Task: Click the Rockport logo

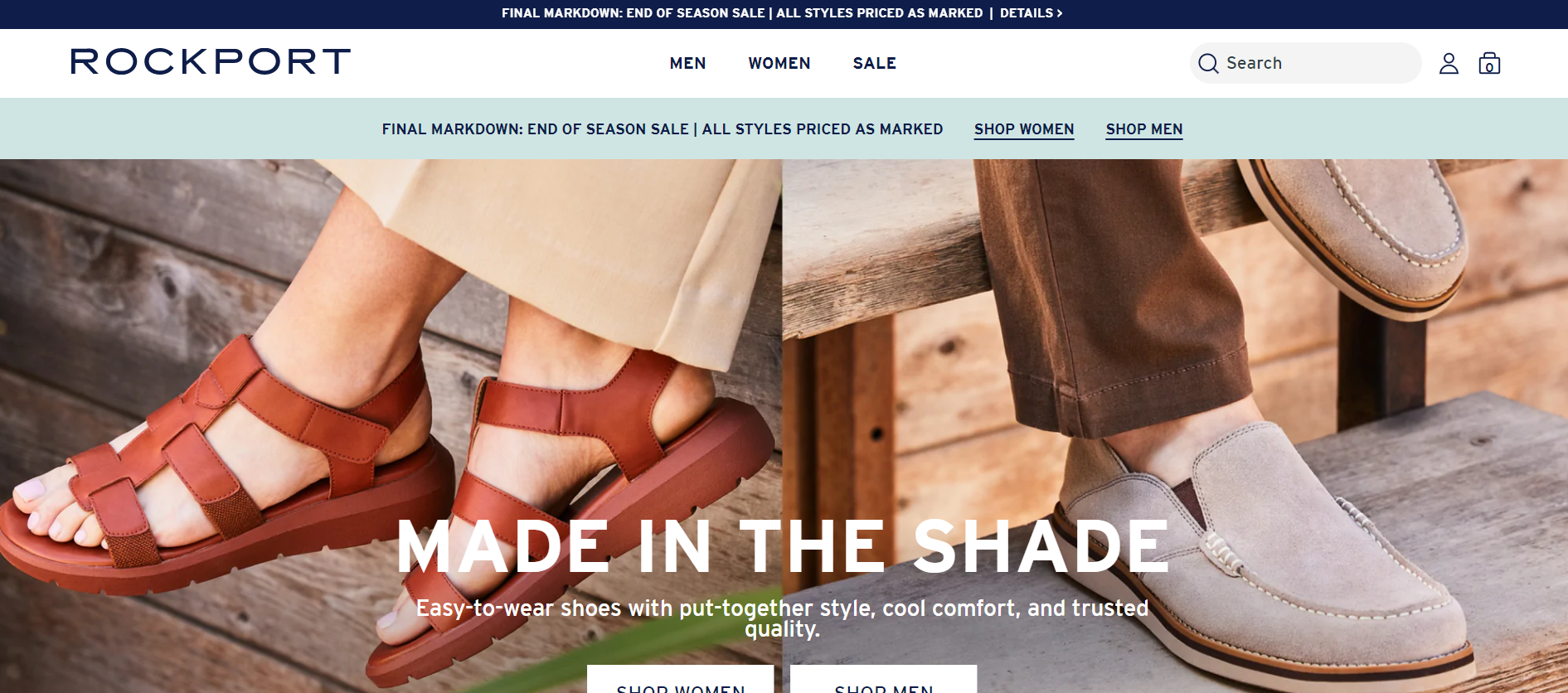Action: (x=211, y=61)
